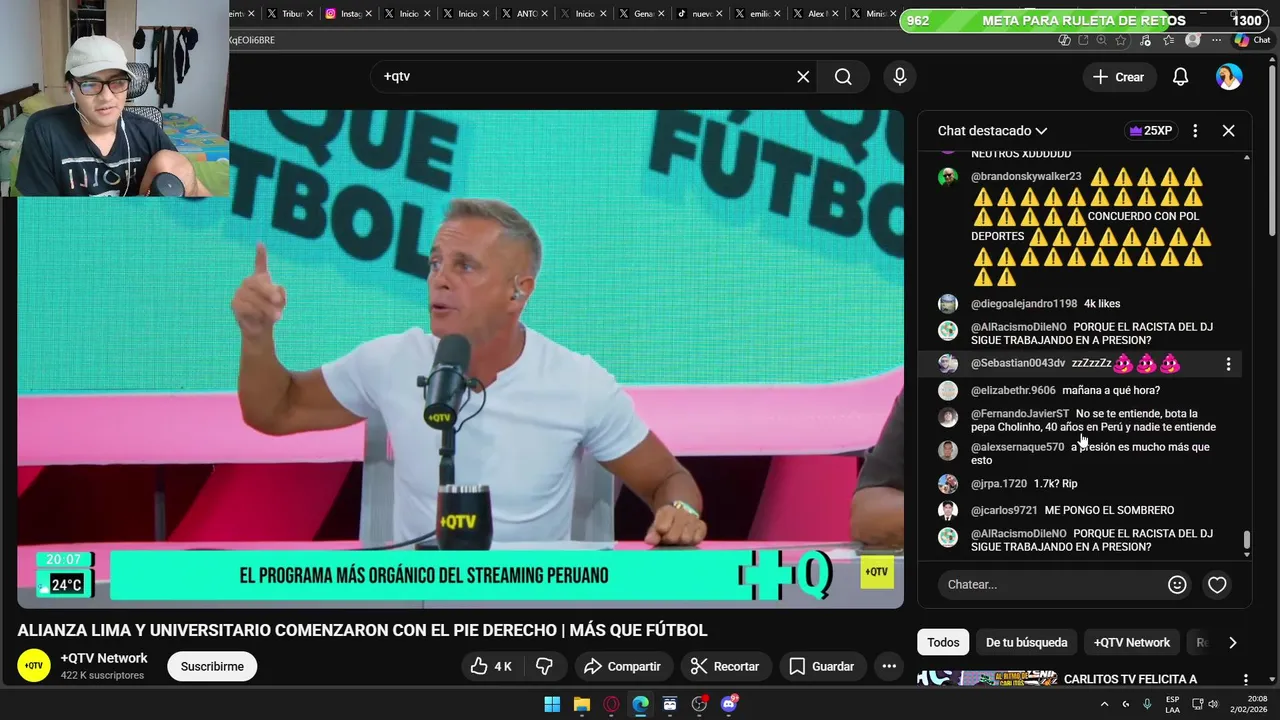Click the Recortar clip button
This screenshot has height=720, width=1280.
[x=725, y=666]
